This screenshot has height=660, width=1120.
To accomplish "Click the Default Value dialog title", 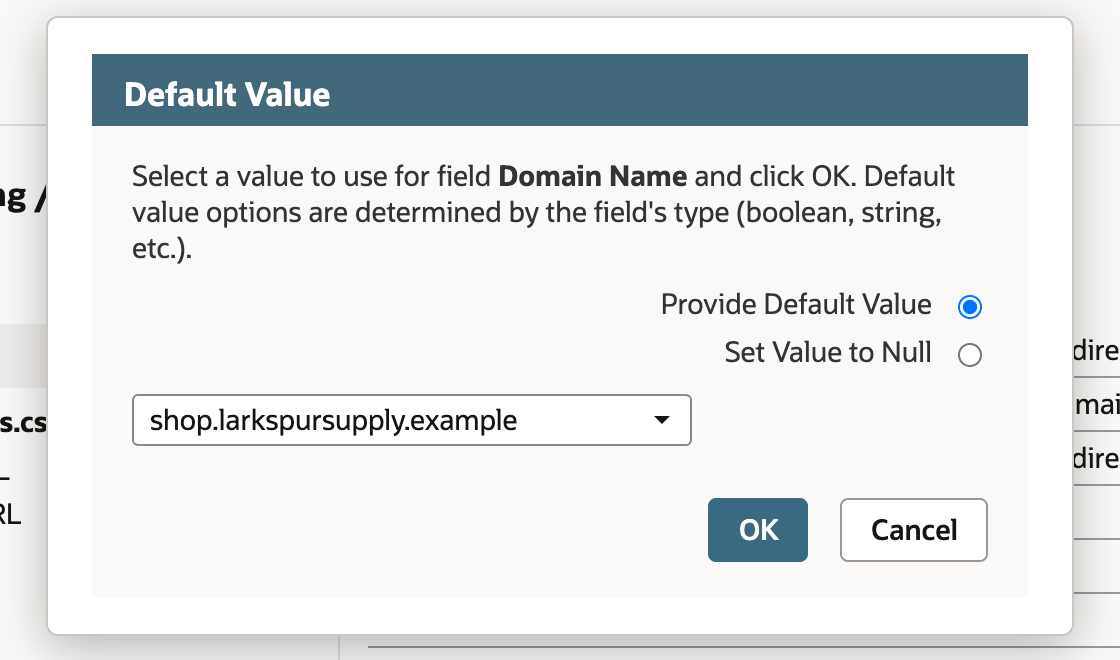I will click(227, 94).
